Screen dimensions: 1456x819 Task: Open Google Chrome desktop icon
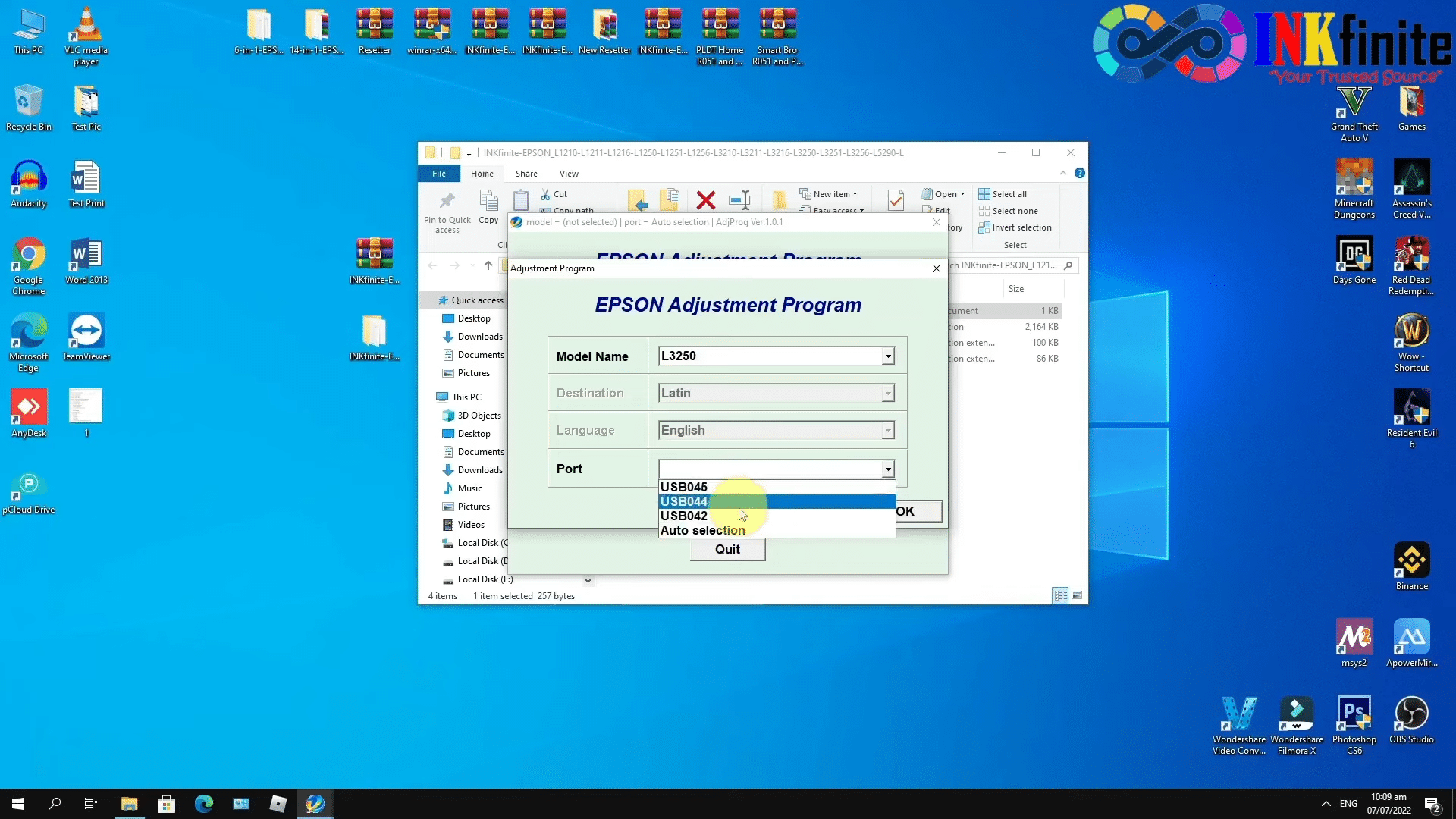29,266
